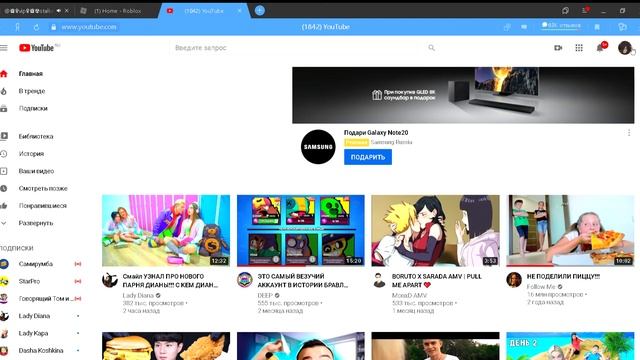Image resolution: width=640 pixels, height=360 pixels.
Task: Click channel name DEEP under video
Action: tap(264, 296)
